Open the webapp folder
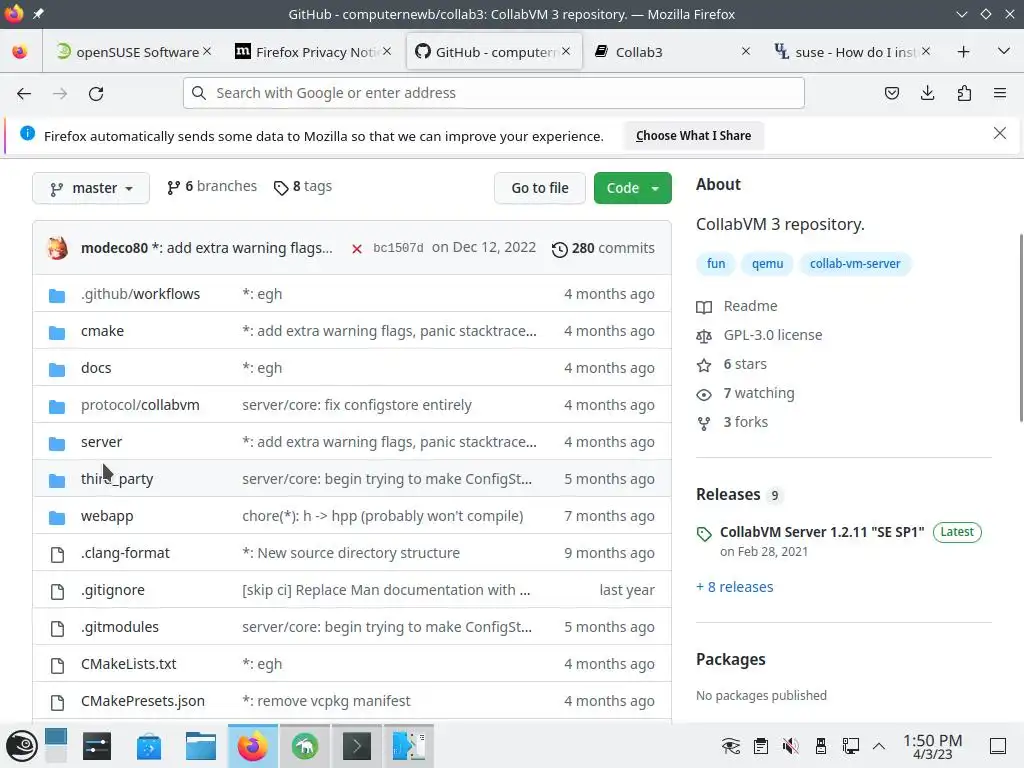The width and height of the screenshot is (1024, 768). pos(107,516)
